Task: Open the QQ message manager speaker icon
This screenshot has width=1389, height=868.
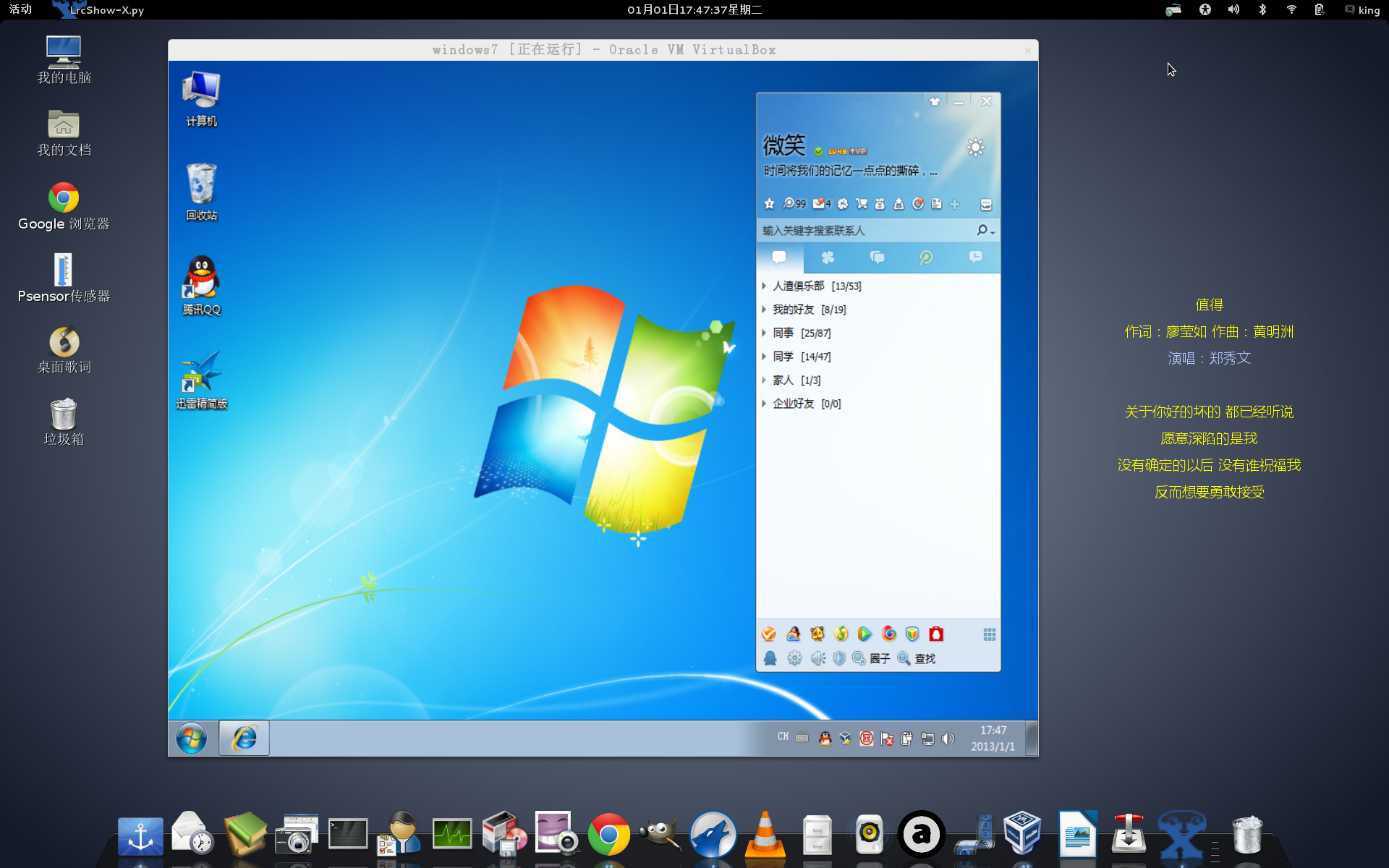Action: (x=817, y=658)
